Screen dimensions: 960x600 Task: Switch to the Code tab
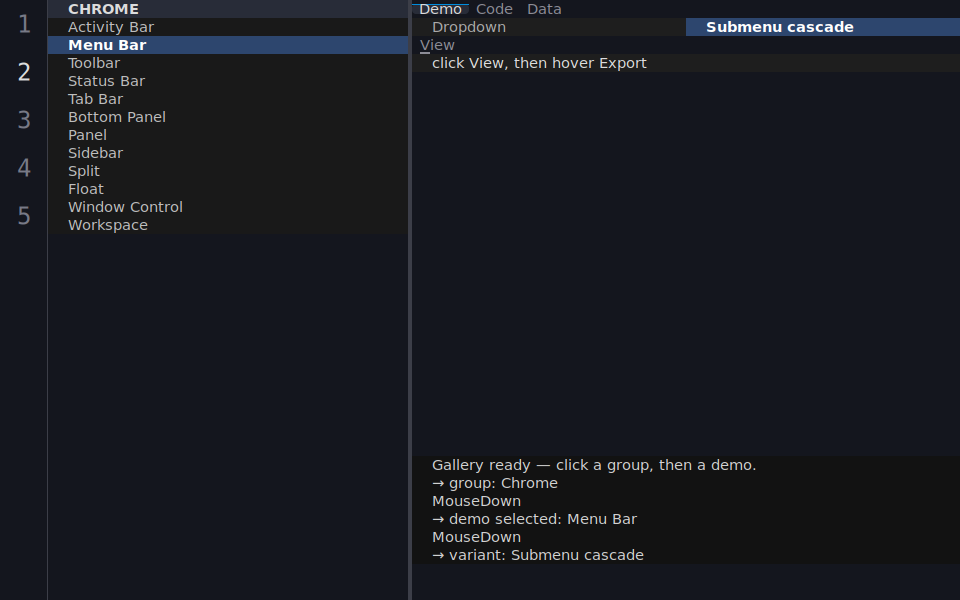point(494,9)
